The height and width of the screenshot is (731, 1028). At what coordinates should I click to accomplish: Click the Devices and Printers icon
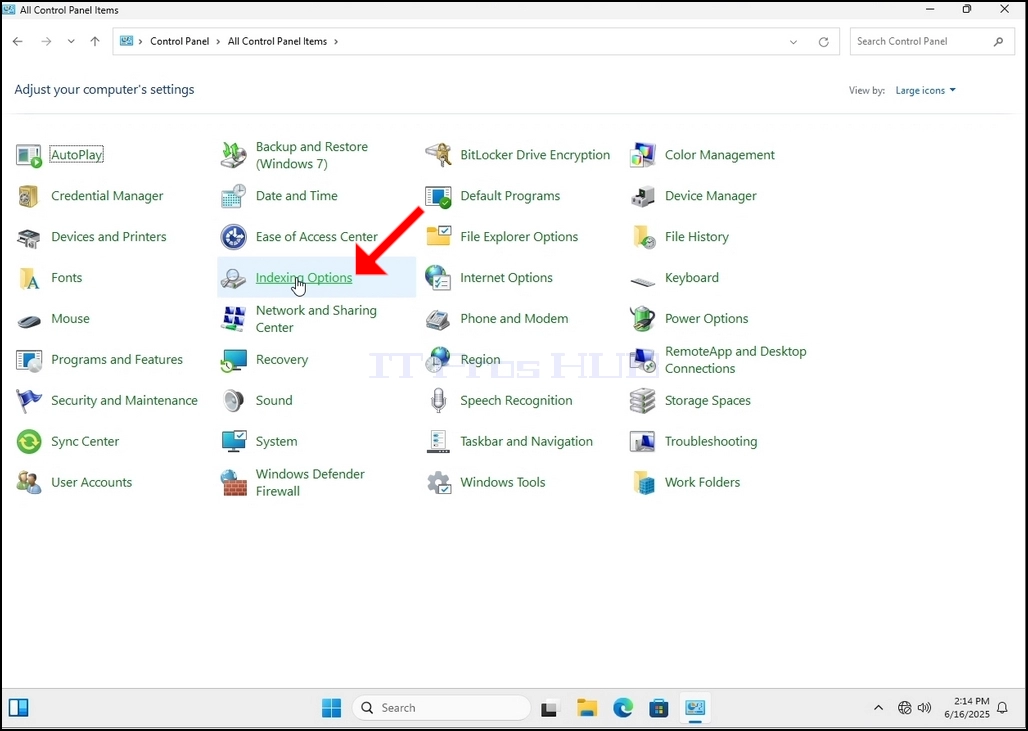(x=29, y=237)
